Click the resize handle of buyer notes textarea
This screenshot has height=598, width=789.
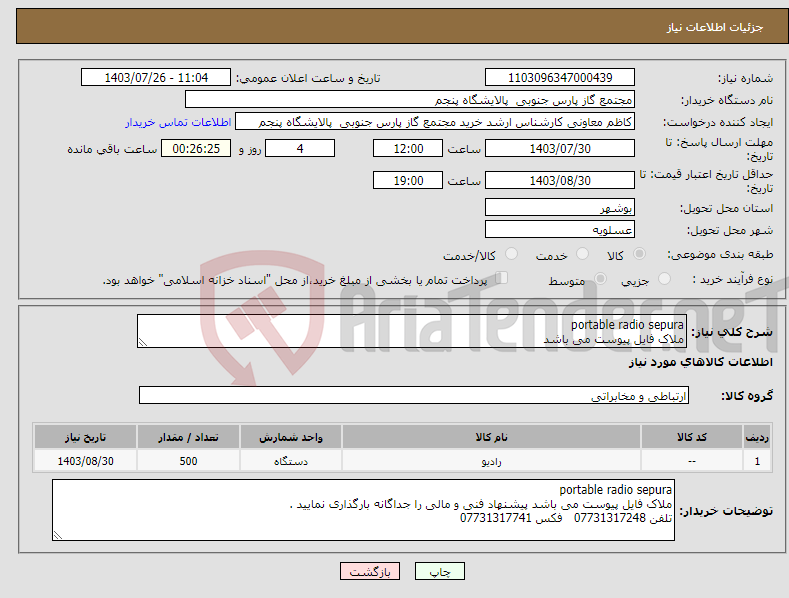pos(58,535)
